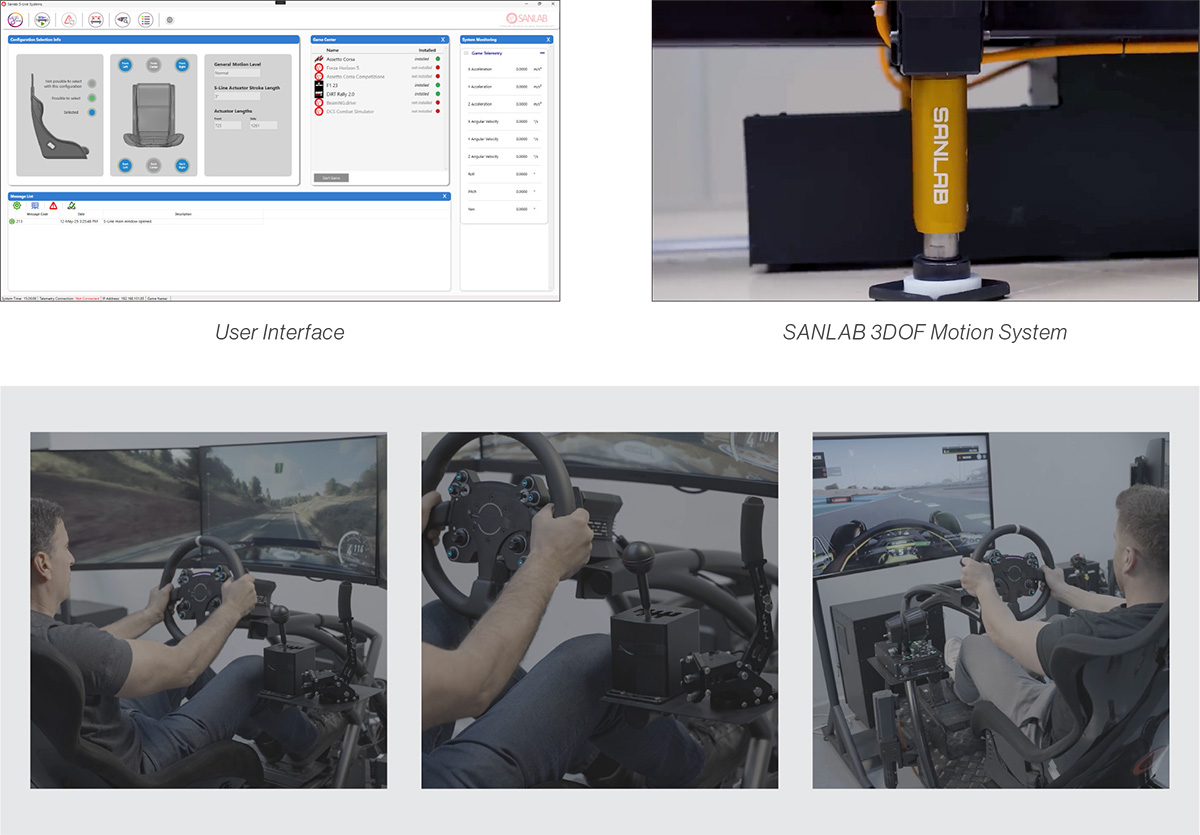Open the General Motion Level box
This screenshot has width=1200, height=835.
237,72
